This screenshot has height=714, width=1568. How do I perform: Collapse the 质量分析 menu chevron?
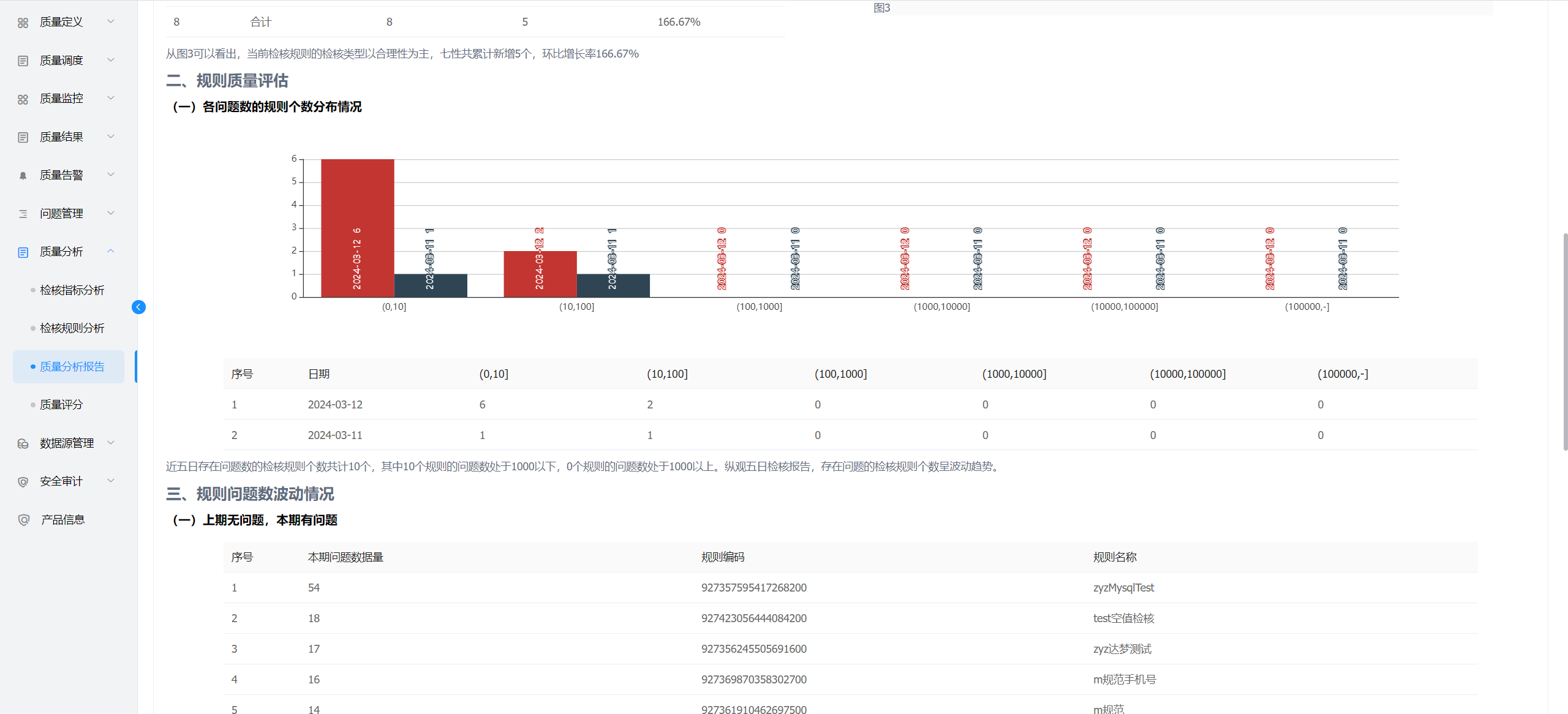(111, 251)
